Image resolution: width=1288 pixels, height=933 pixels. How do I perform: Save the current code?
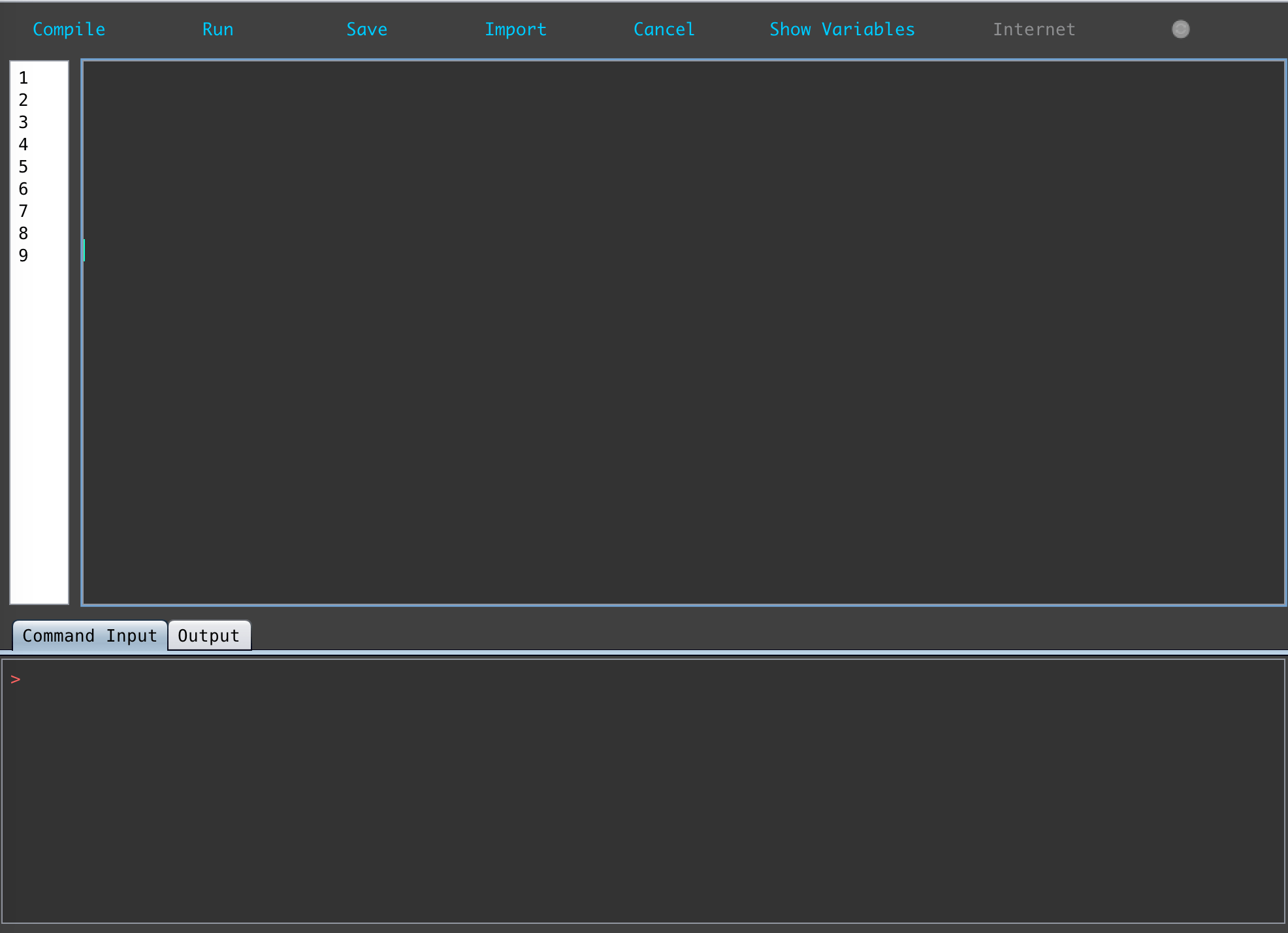coord(366,29)
